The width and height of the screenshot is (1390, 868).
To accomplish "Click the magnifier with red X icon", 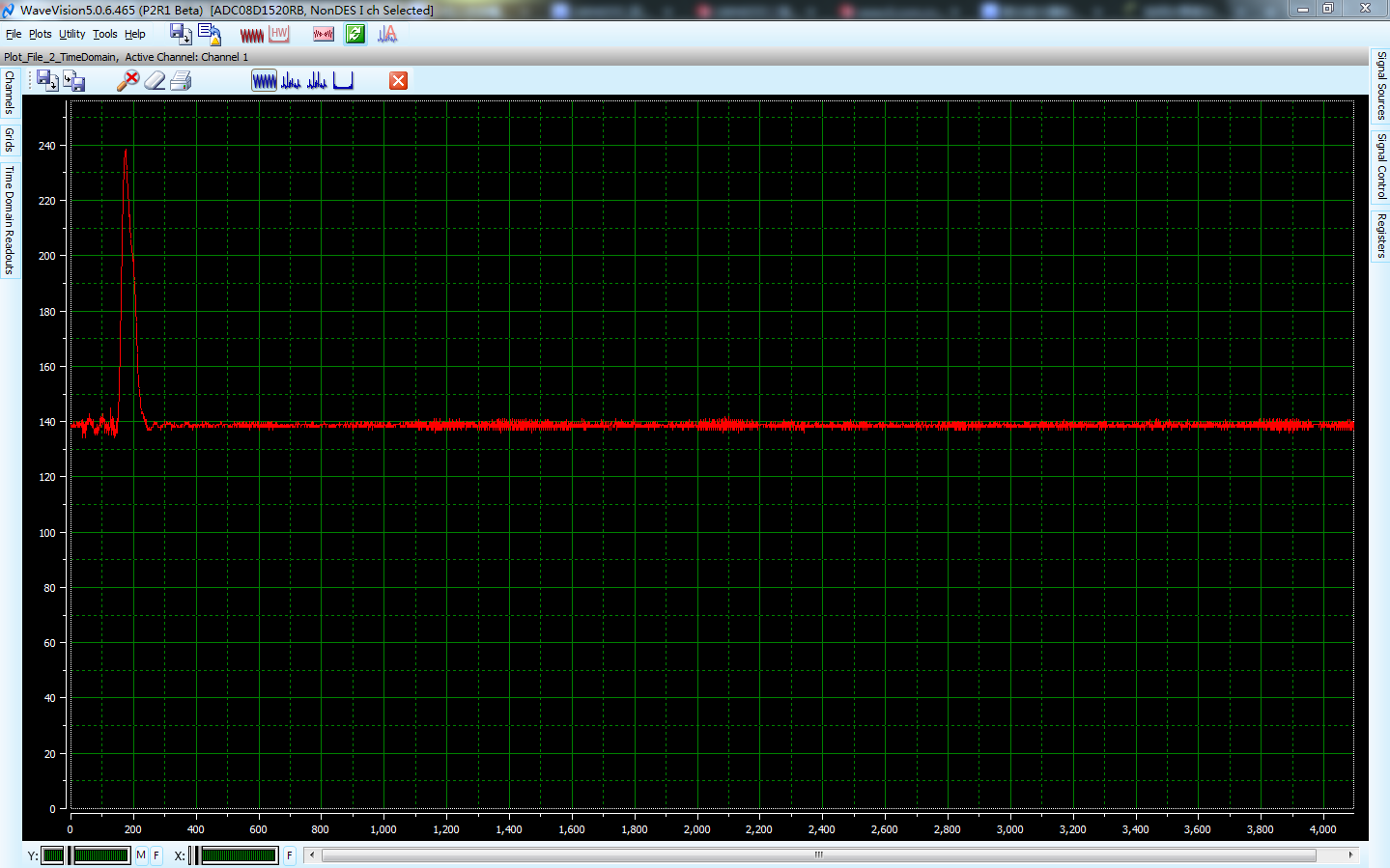I will [128, 81].
